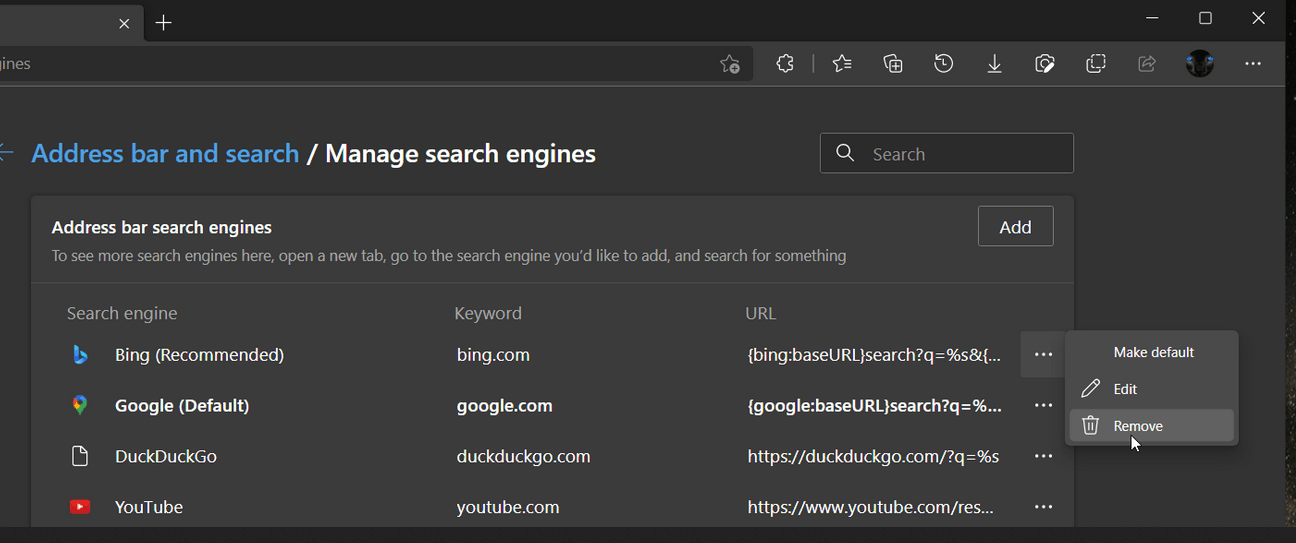The image size is (1296, 543).
Task: Click the duckduckgo.com keyword
Action: (523, 456)
